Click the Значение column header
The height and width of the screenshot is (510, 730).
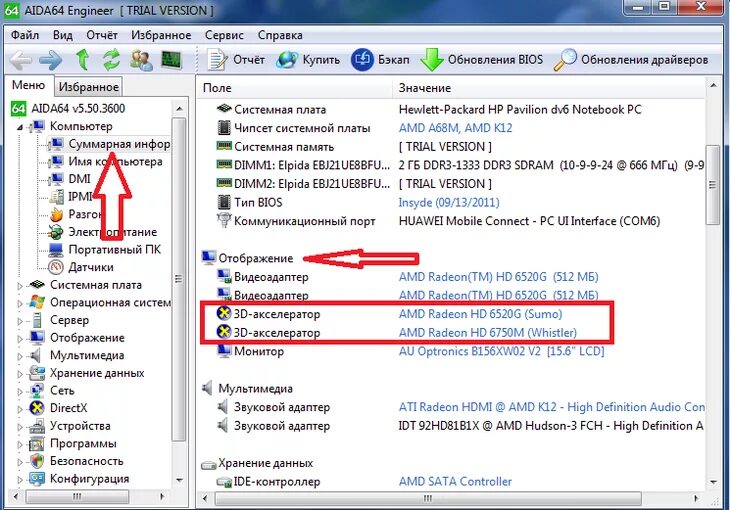click(x=549, y=88)
